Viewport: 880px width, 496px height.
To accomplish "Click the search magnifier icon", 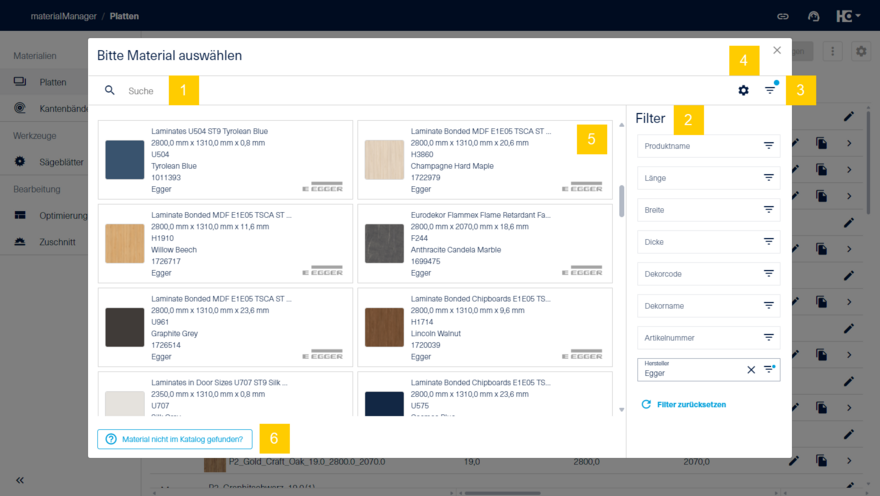I will 109,90.
